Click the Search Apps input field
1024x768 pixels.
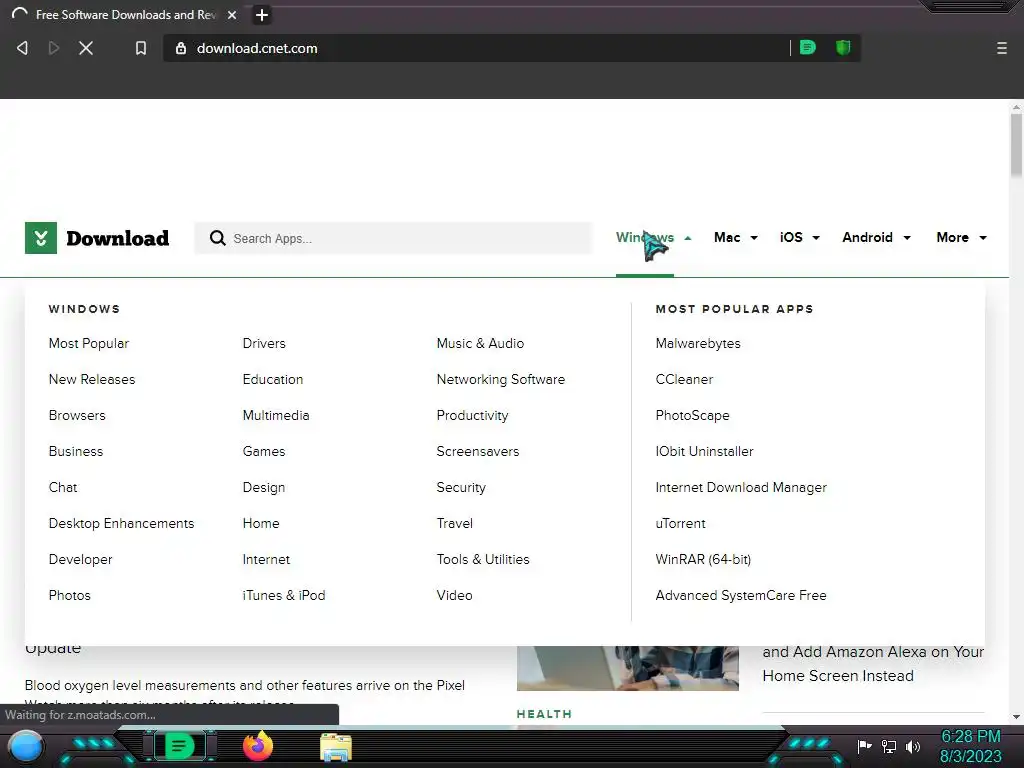click(x=393, y=238)
